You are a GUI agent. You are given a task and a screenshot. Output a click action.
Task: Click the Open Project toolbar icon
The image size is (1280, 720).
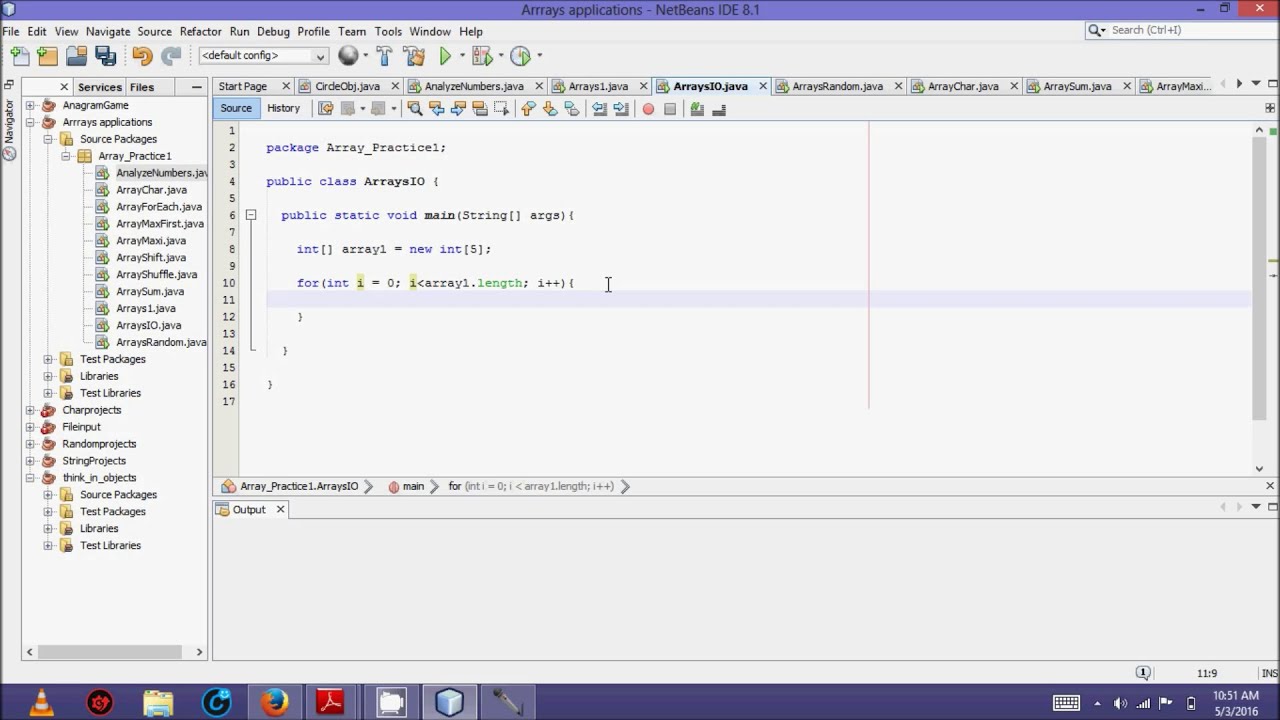[76, 56]
